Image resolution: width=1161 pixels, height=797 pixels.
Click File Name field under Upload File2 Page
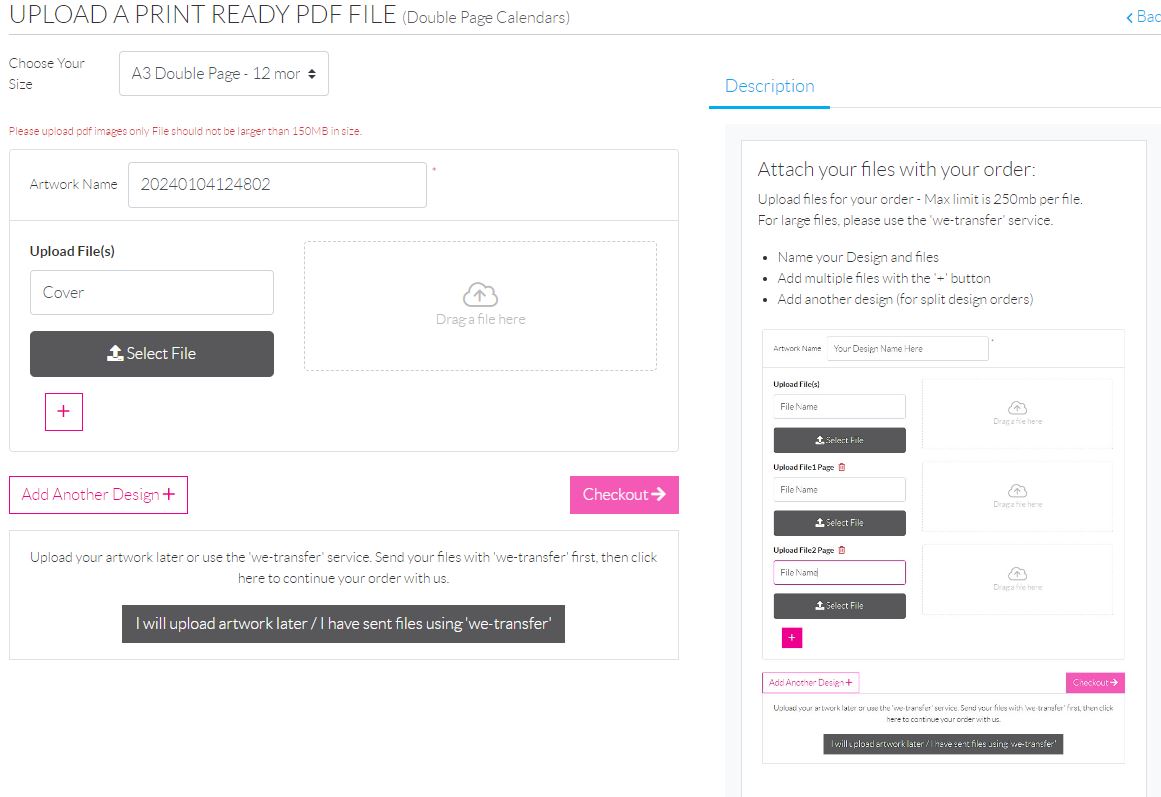(839, 572)
